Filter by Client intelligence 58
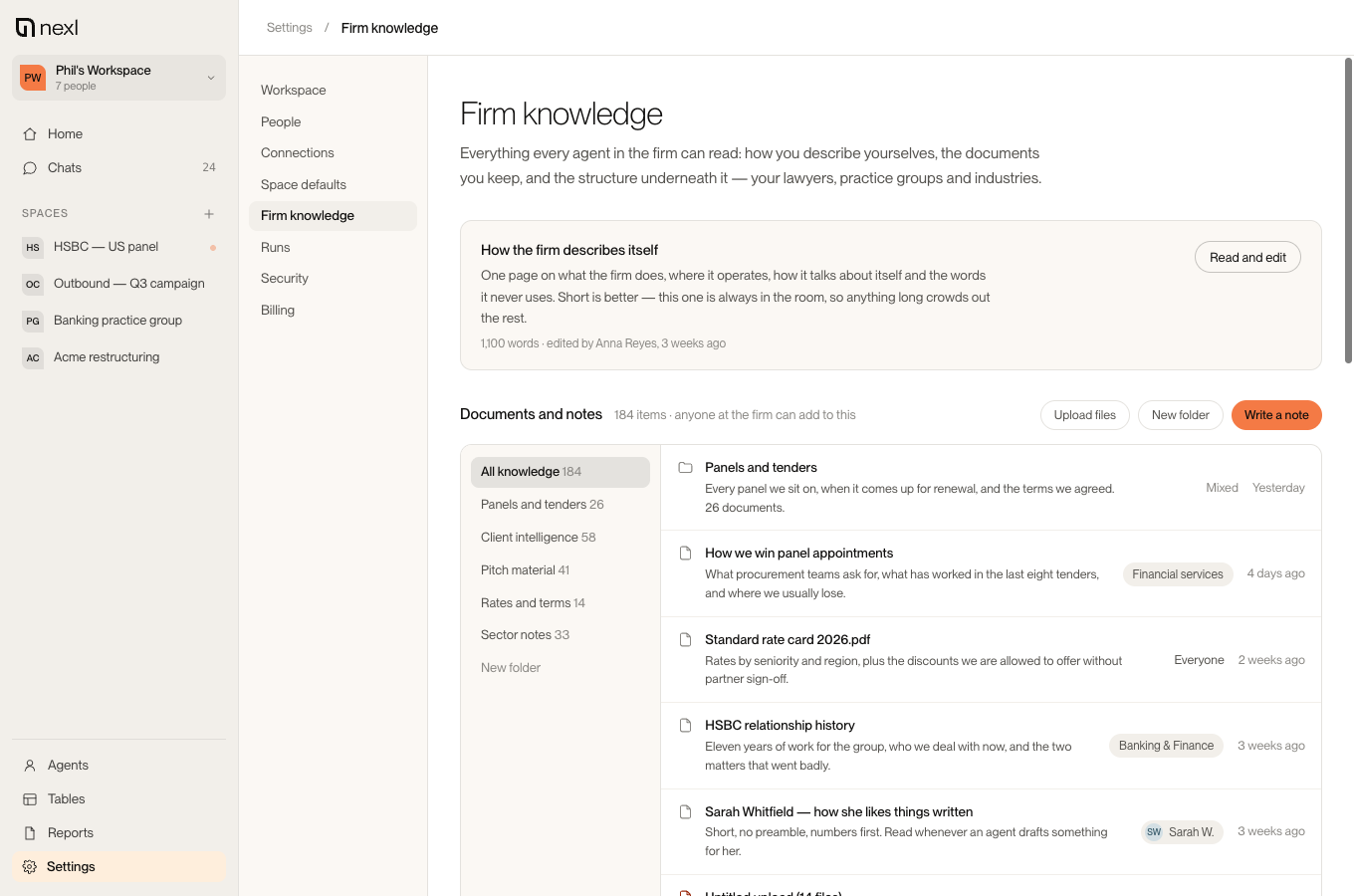The image size is (1354, 896). 561,538
